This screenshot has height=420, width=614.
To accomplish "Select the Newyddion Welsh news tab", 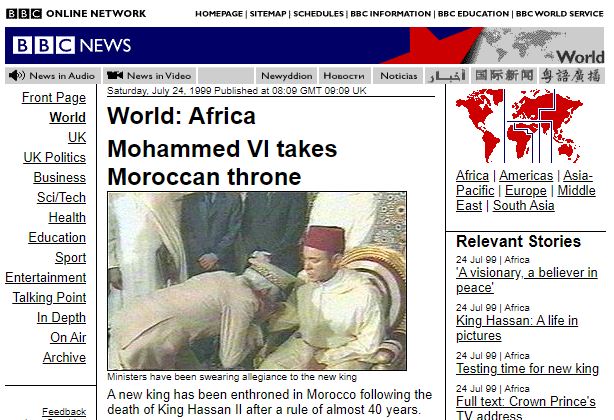I will tap(287, 76).
